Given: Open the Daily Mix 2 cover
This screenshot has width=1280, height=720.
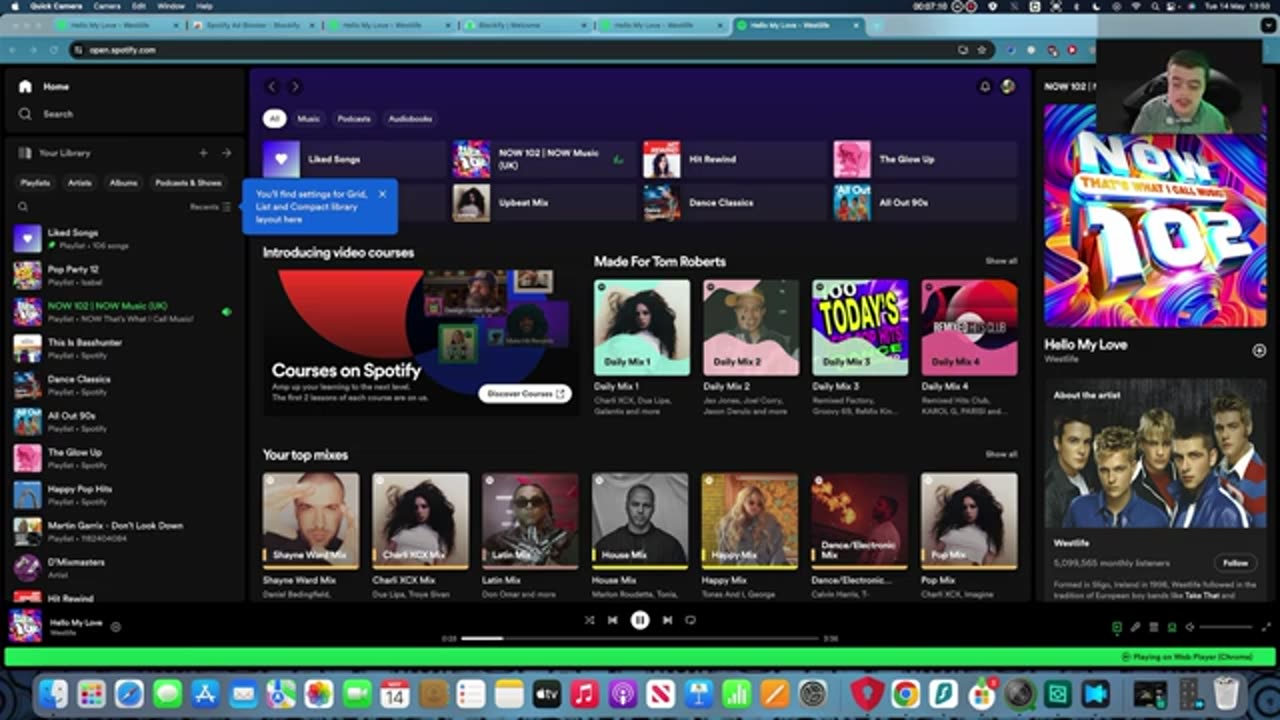Looking at the screenshot, I should [751, 328].
